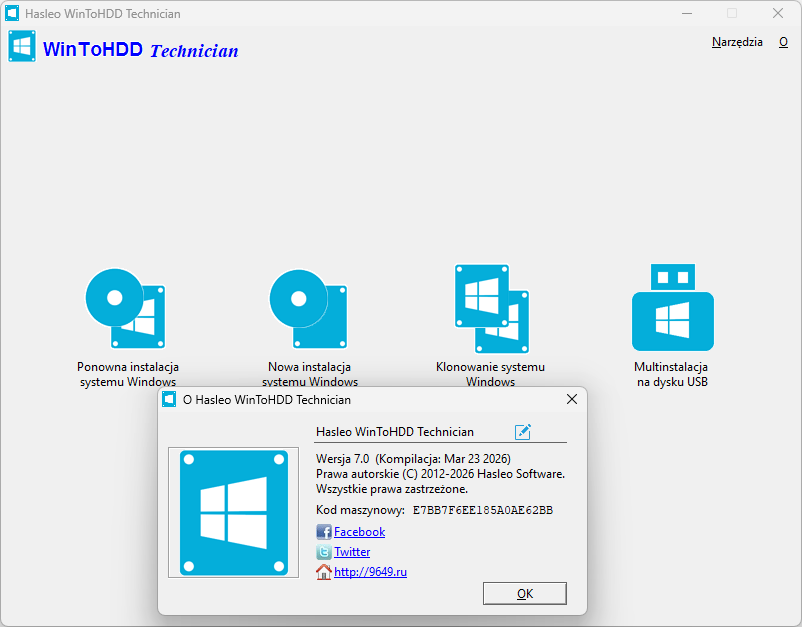Open the http://9649.ru link
802x627 pixels.
370,572
